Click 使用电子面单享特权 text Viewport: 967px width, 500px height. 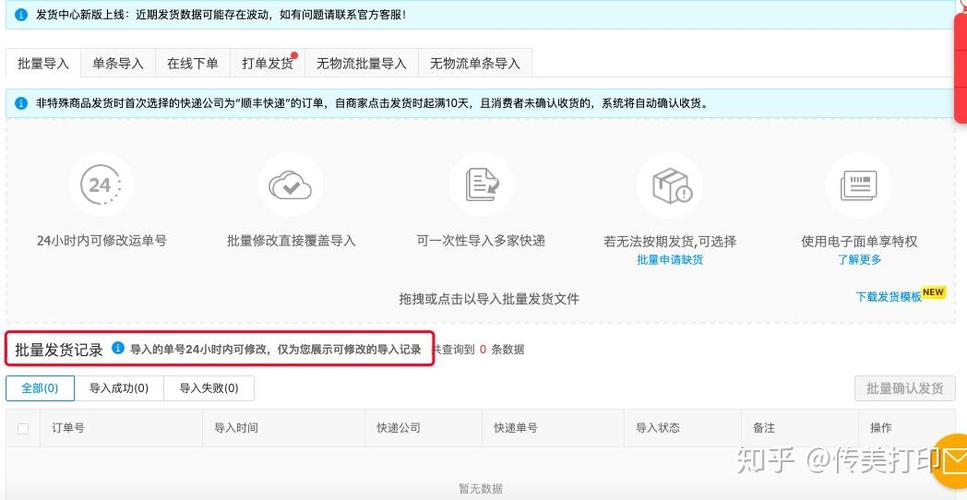[x=859, y=242]
